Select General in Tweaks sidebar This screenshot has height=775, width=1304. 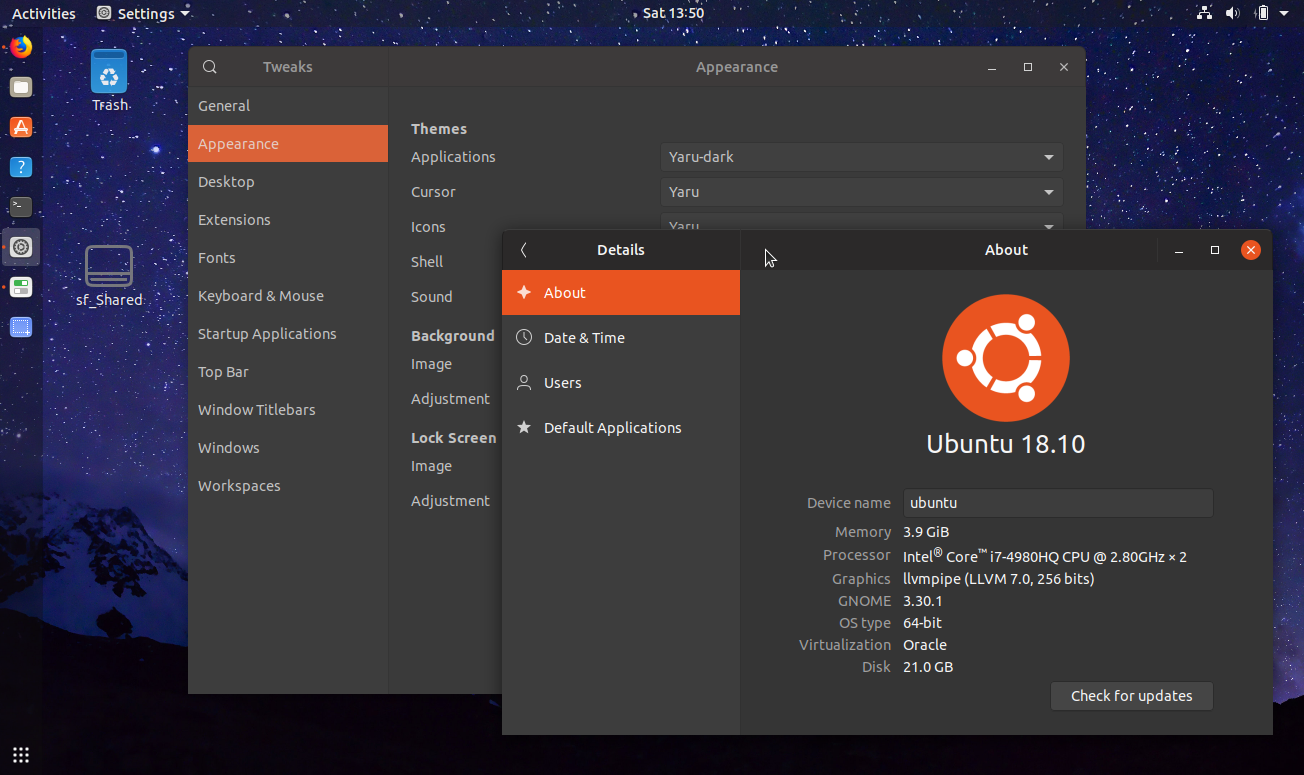click(x=288, y=106)
